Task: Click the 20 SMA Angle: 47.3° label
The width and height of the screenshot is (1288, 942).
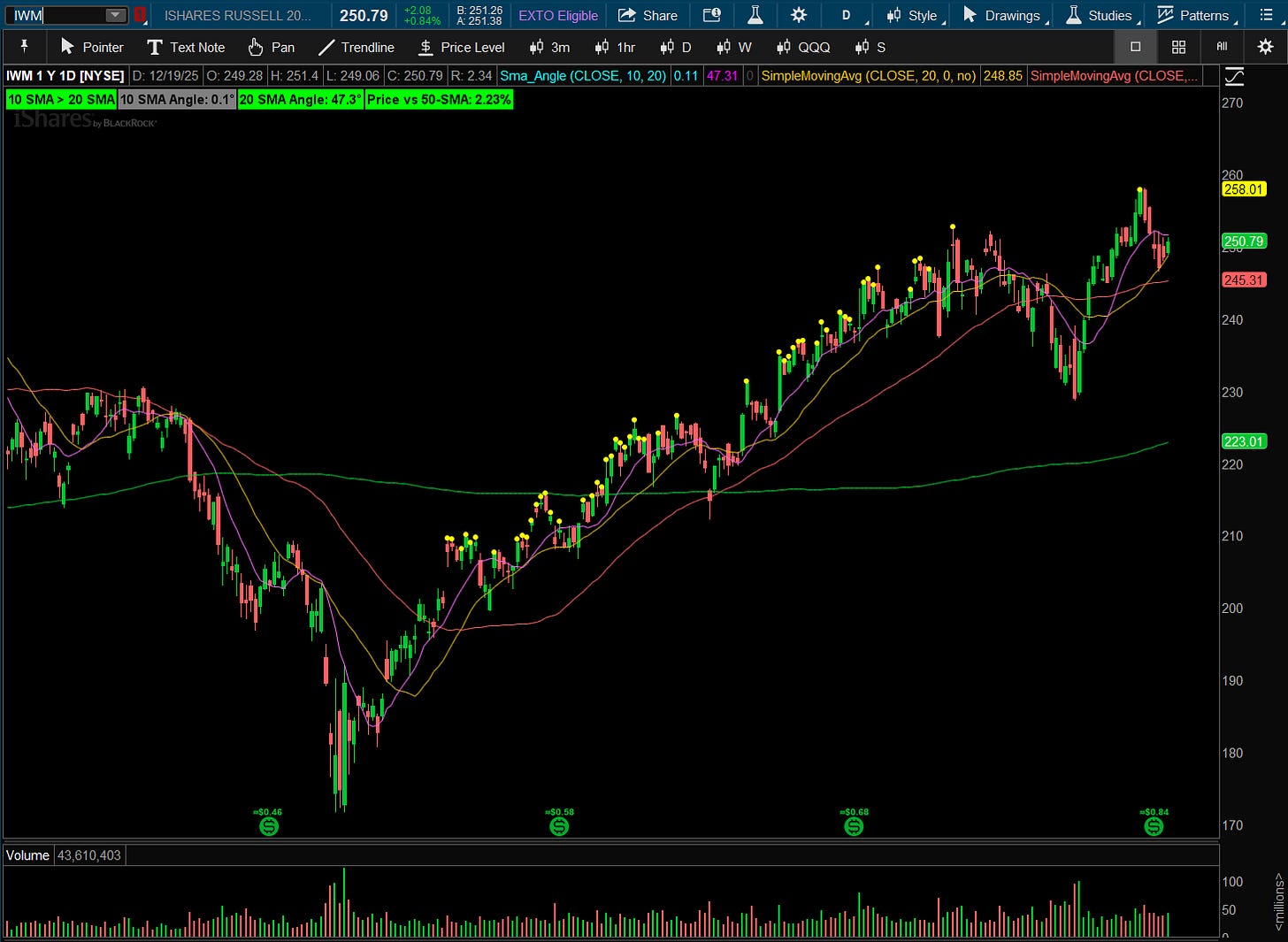Action: [x=301, y=99]
